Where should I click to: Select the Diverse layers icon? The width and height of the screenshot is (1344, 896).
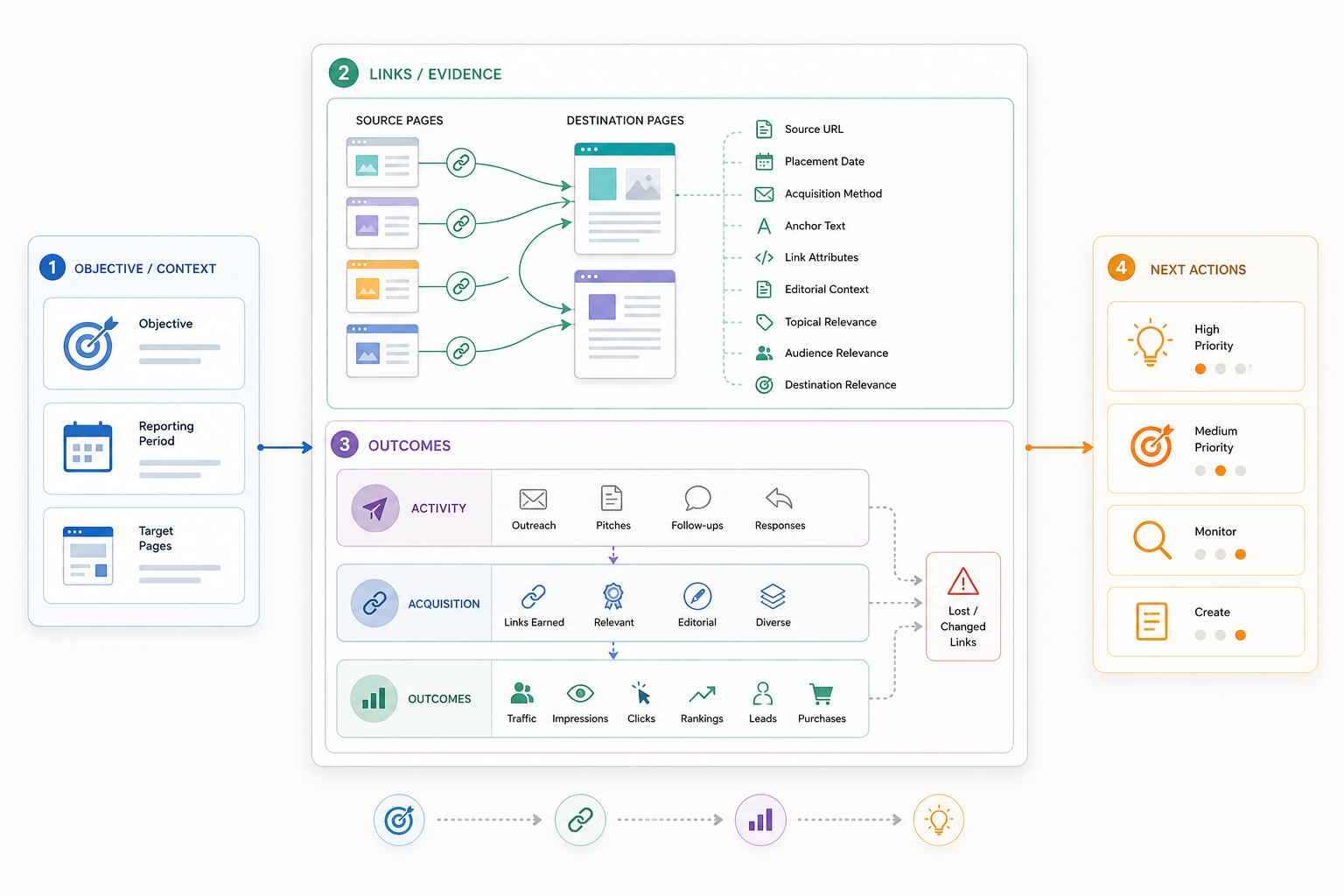(x=773, y=596)
